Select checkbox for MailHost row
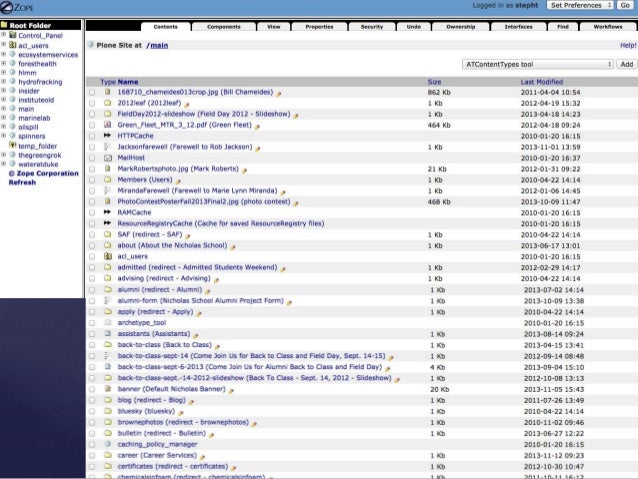Screen dimensions: 638x479 pos(92,158)
